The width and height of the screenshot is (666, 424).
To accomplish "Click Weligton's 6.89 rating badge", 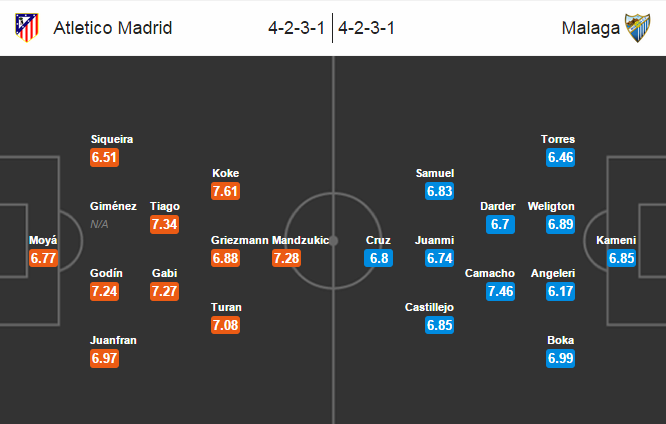I will pos(561,224).
